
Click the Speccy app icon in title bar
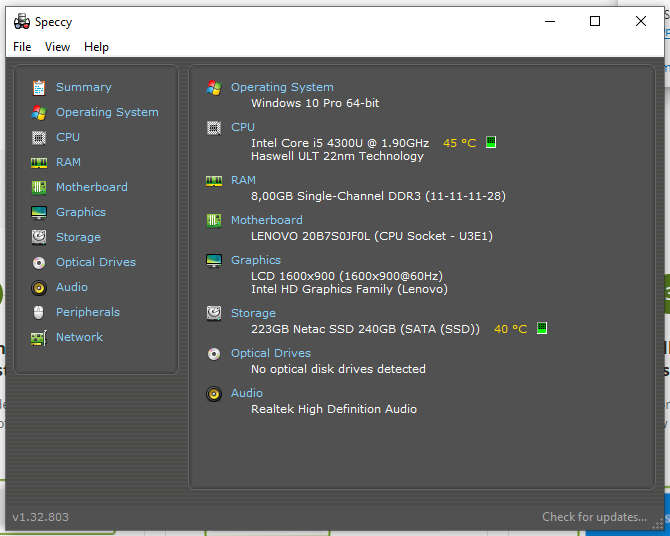click(x=22, y=21)
